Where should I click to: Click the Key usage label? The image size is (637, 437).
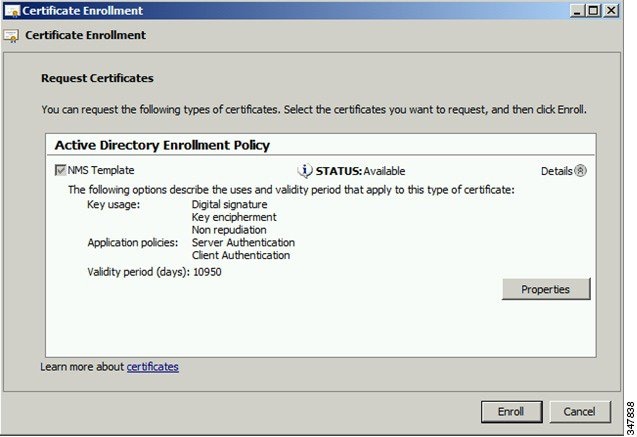tap(113, 204)
